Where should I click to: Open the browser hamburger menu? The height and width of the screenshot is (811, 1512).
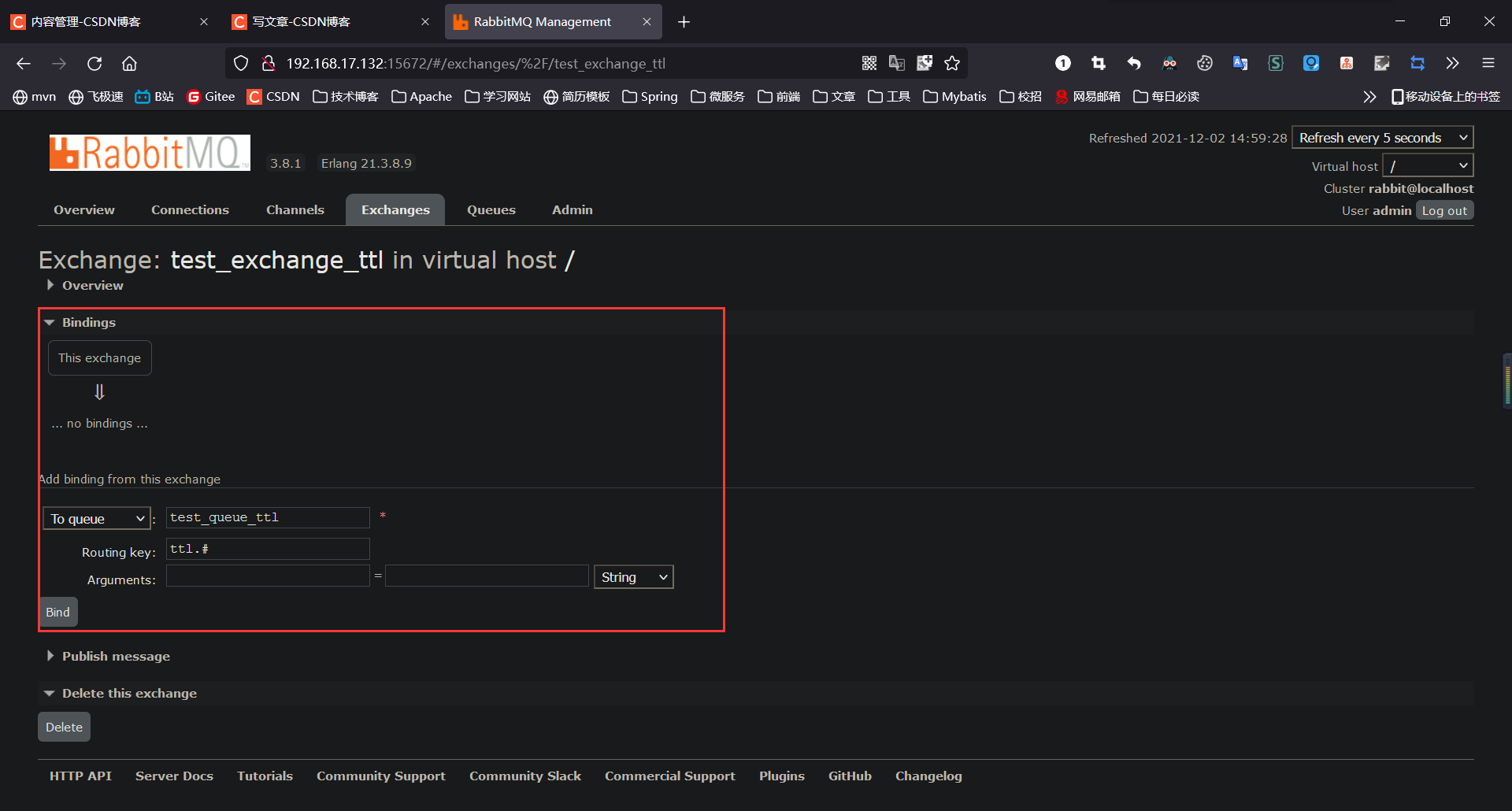(1488, 64)
